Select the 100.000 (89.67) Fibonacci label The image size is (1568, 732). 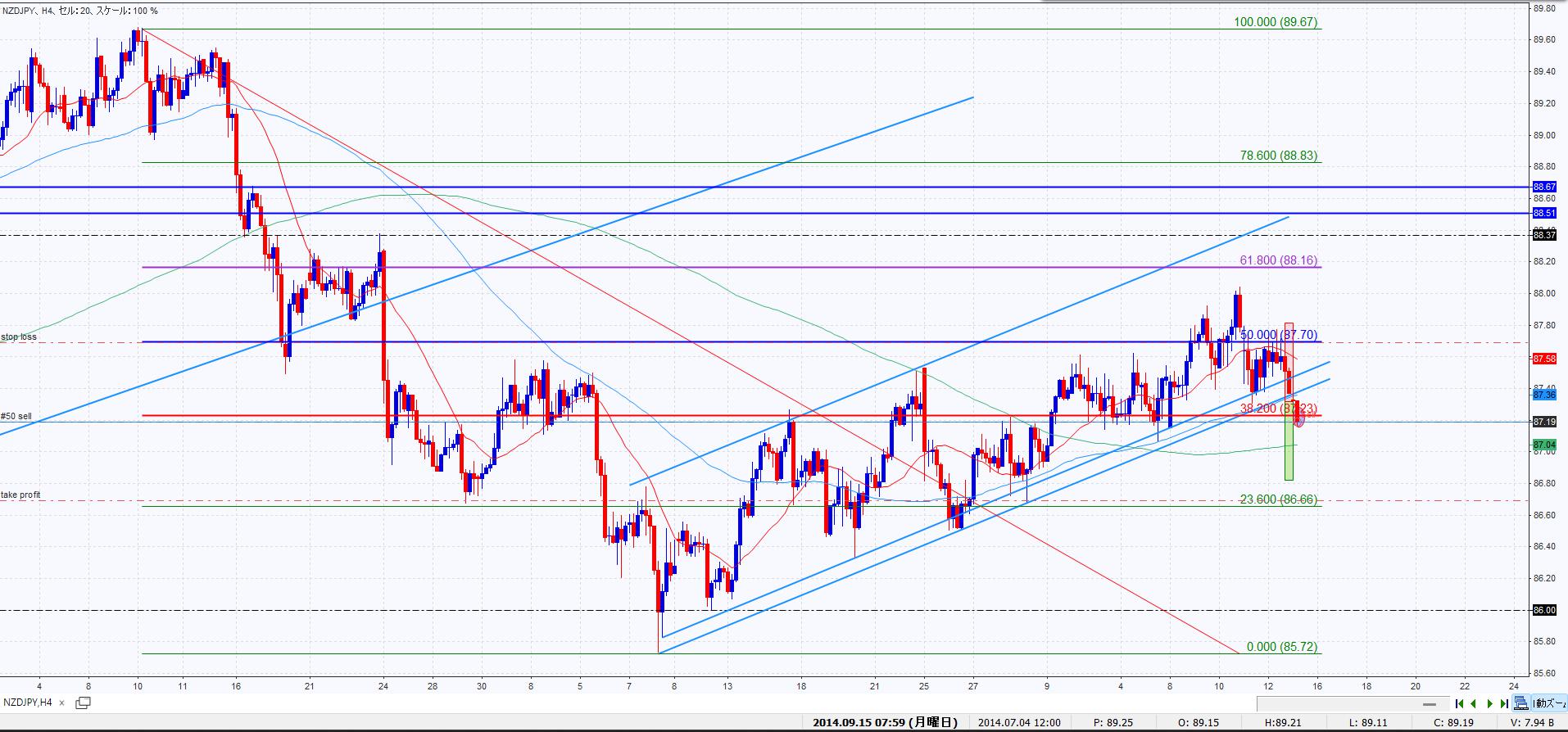click(x=1276, y=22)
